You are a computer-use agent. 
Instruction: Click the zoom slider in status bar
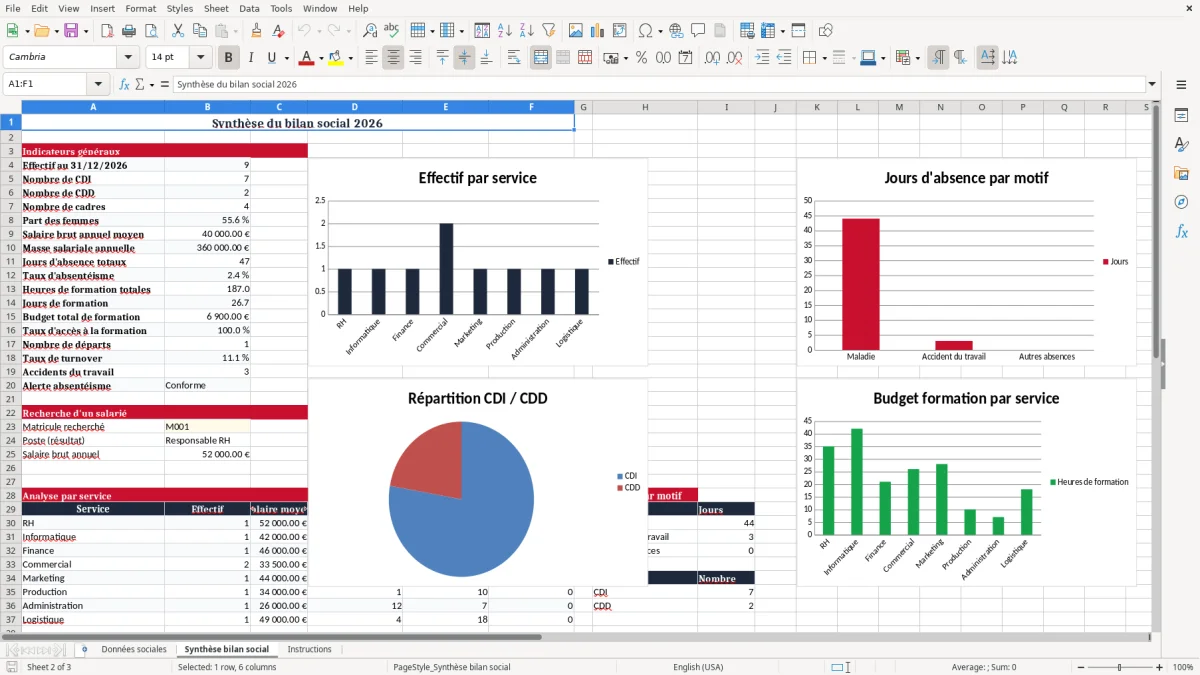1119,667
